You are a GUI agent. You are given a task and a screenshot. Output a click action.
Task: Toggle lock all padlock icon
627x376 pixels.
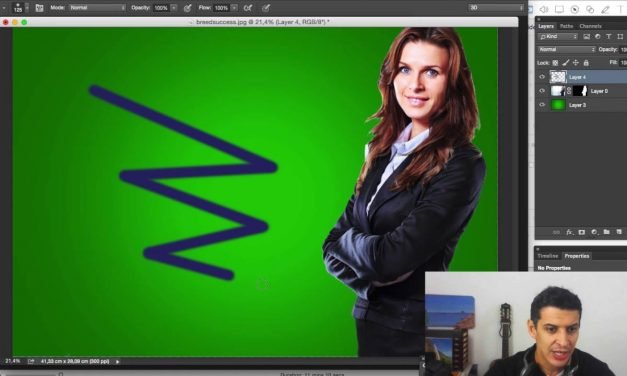(586, 63)
